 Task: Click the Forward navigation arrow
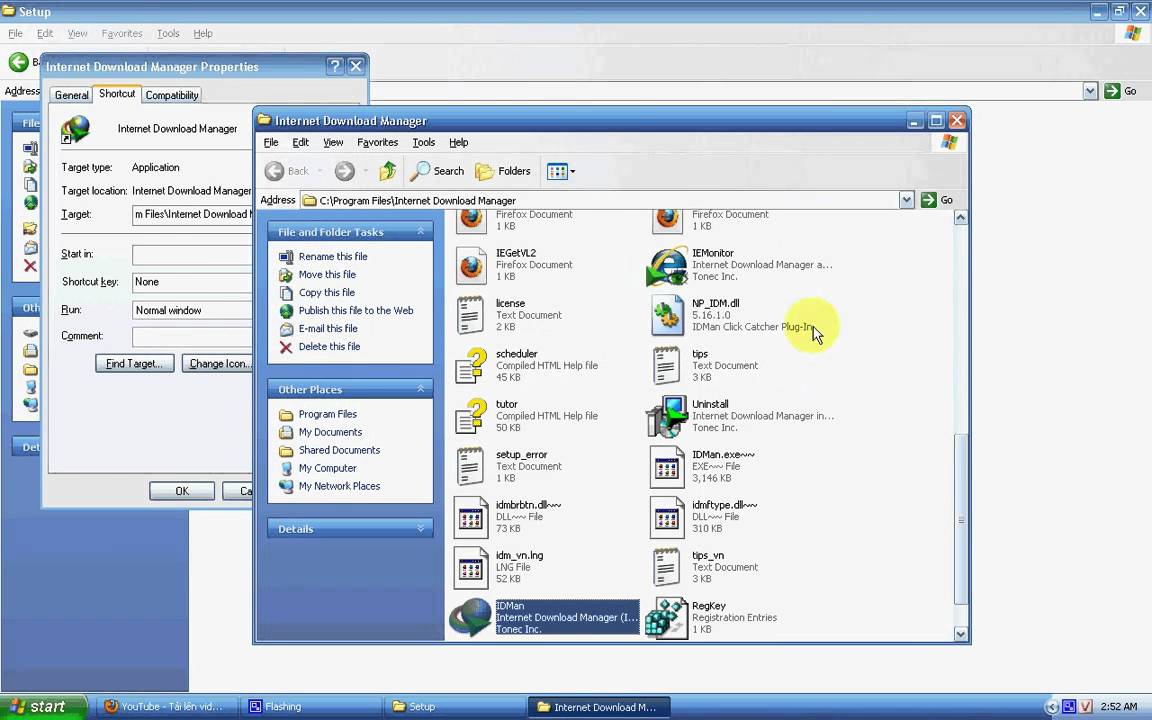[x=345, y=171]
